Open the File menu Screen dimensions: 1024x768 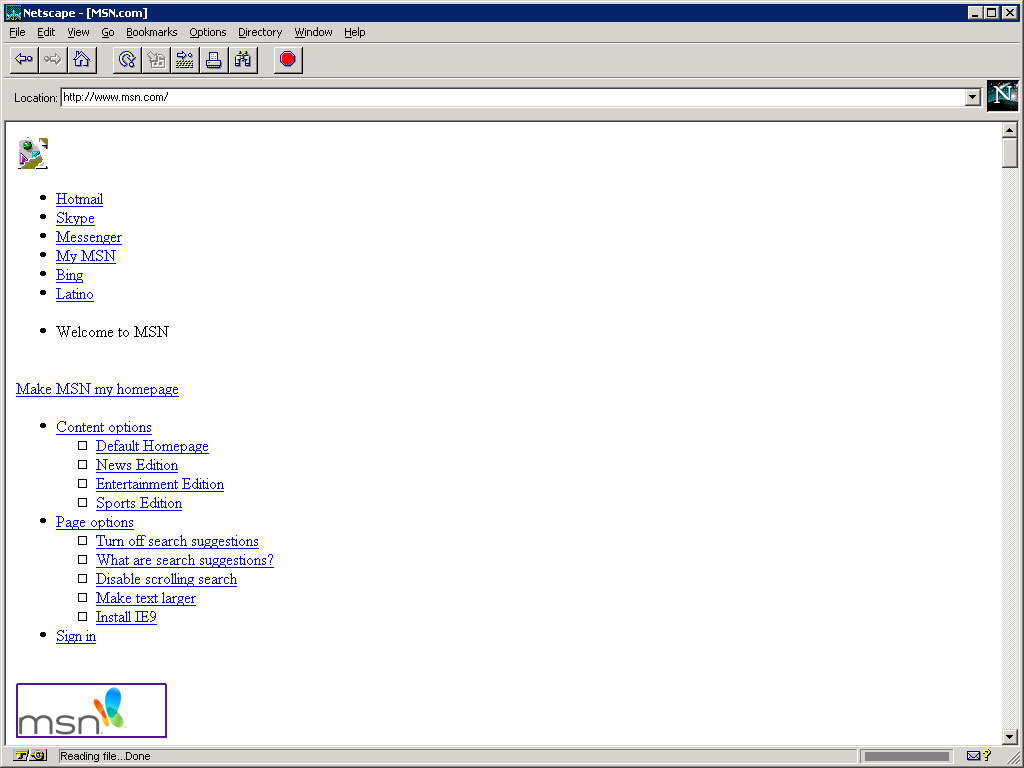click(x=17, y=32)
